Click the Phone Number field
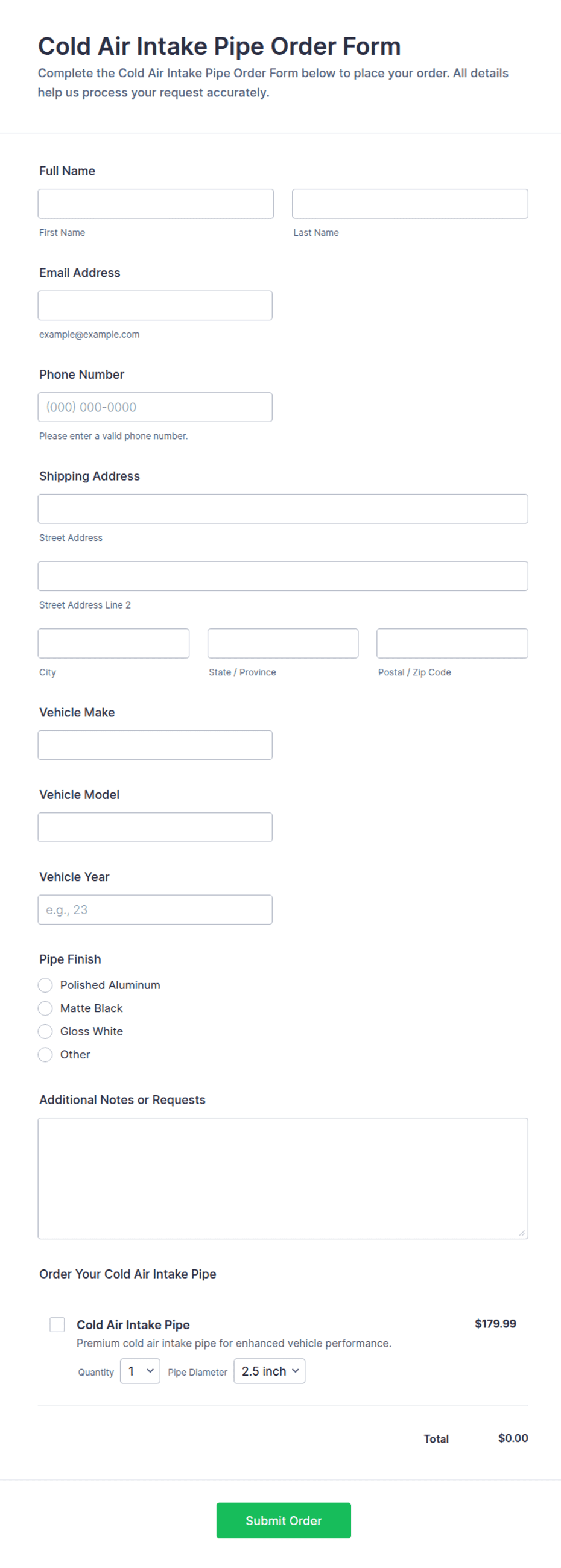 pos(154,406)
